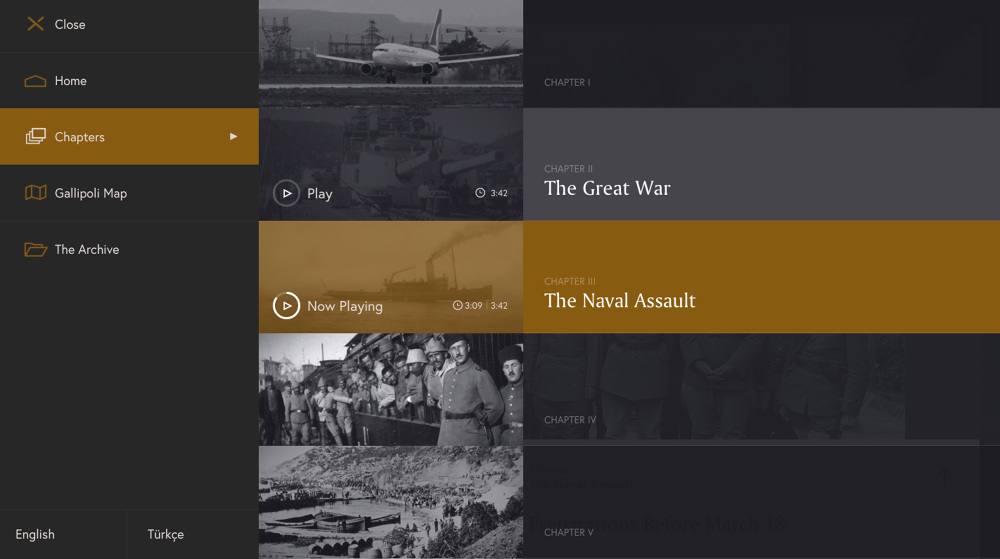This screenshot has width=1000, height=559.
Task: Switch language to Türkçe
Action: (x=166, y=535)
